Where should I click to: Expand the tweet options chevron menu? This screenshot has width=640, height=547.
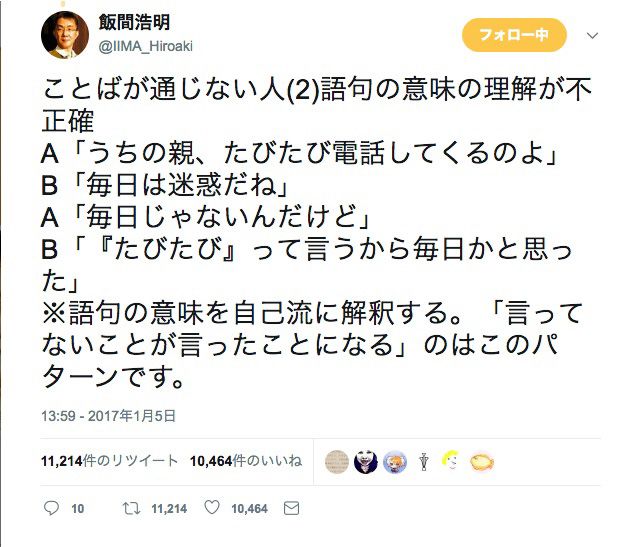(x=592, y=35)
